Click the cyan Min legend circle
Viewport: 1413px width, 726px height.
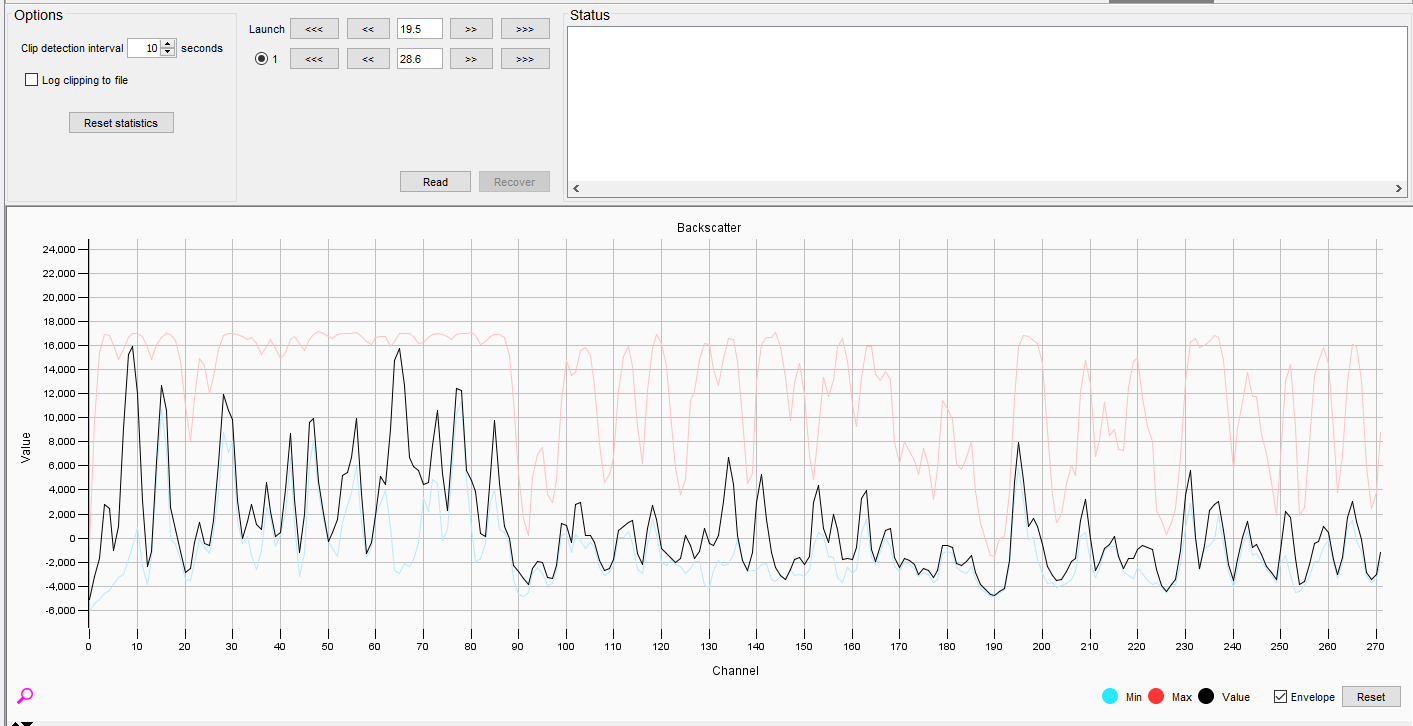(1109, 697)
